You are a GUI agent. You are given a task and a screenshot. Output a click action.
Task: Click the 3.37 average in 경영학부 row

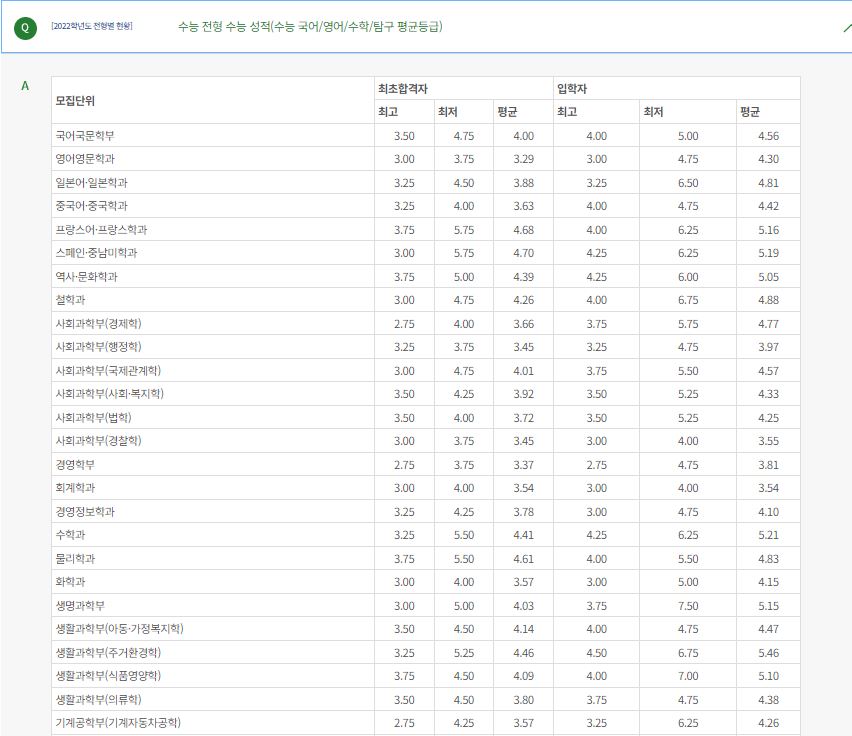tap(523, 465)
